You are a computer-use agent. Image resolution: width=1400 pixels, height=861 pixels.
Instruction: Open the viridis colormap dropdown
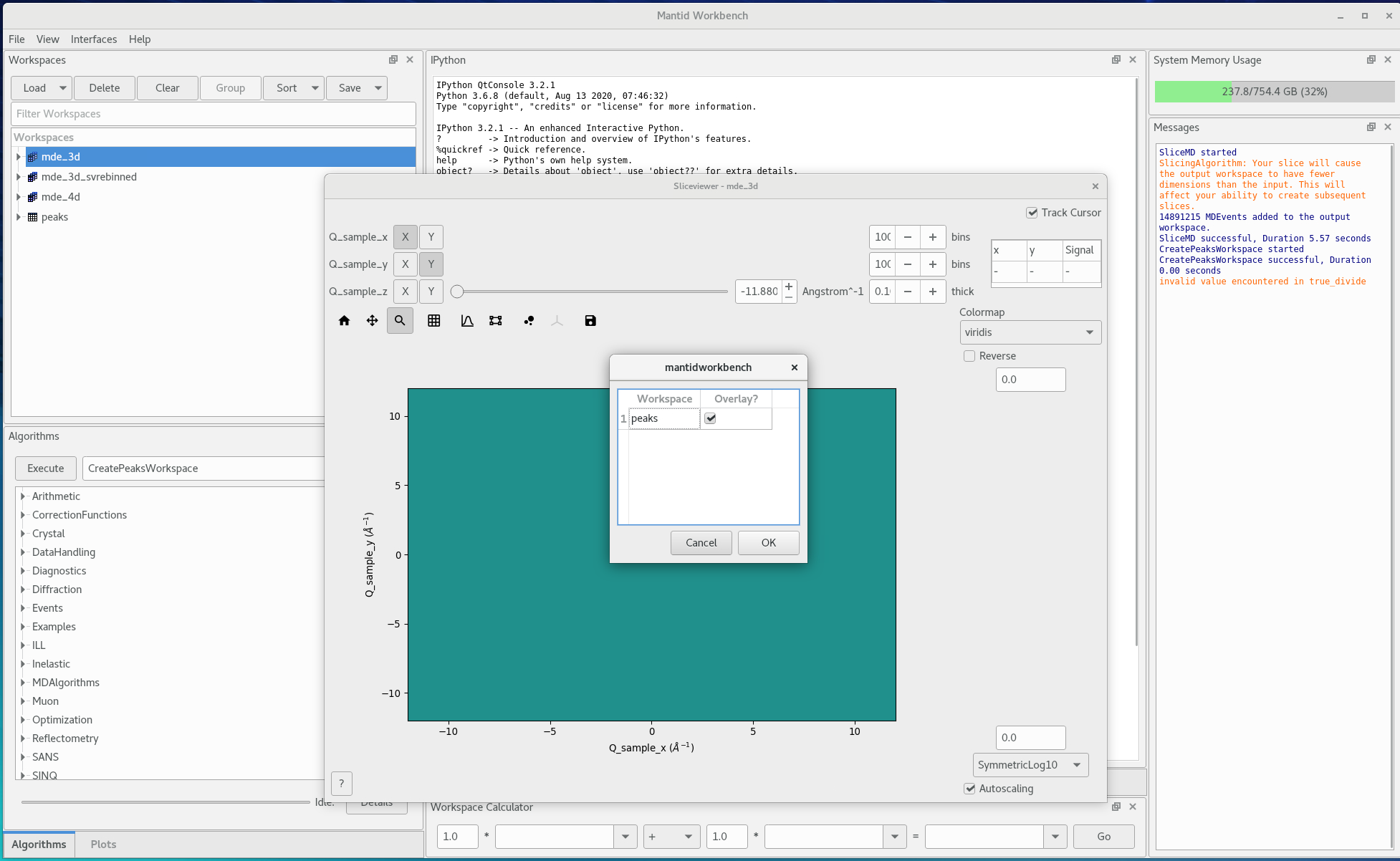pos(1030,332)
